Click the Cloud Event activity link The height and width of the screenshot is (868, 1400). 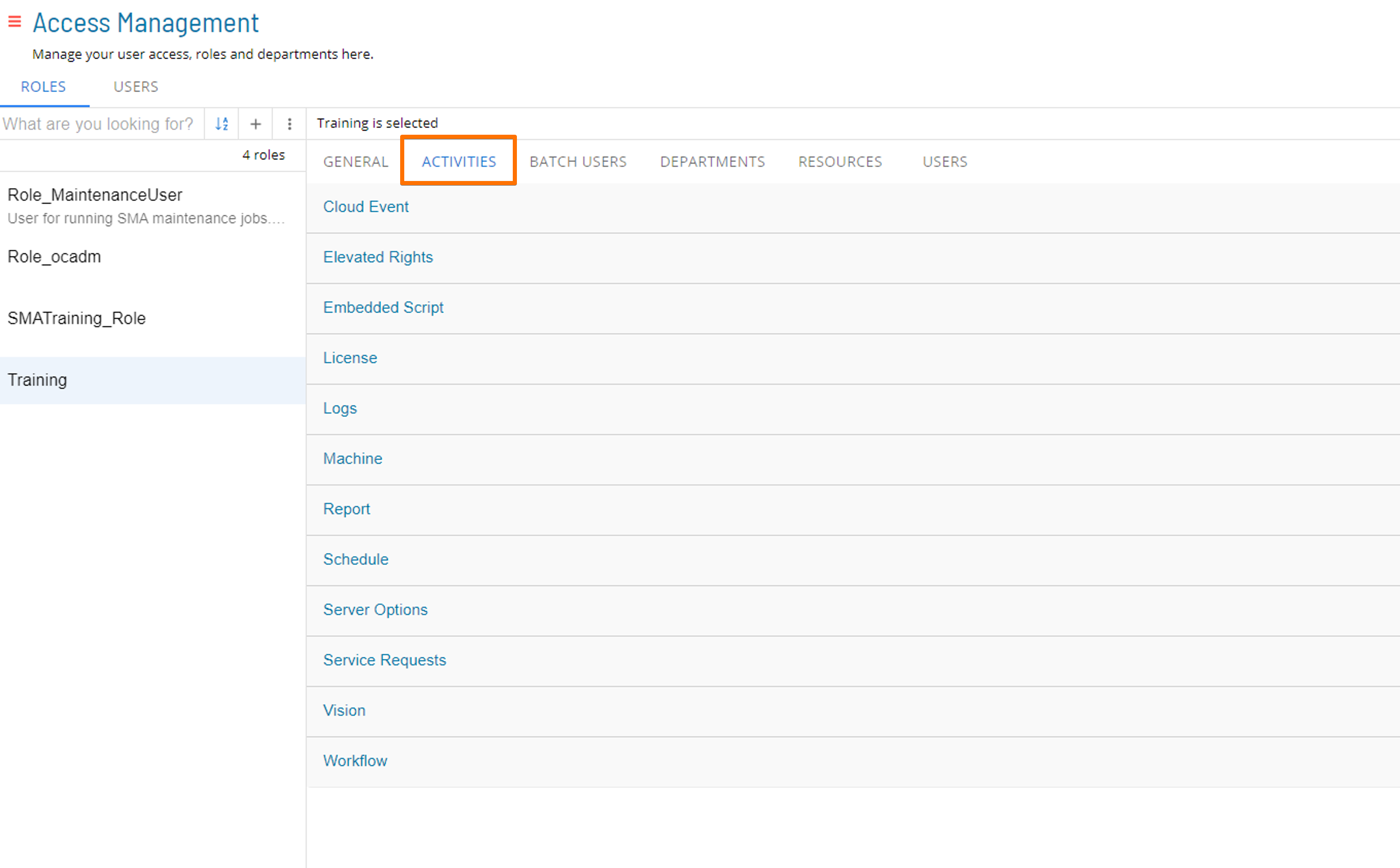tap(366, 206)
